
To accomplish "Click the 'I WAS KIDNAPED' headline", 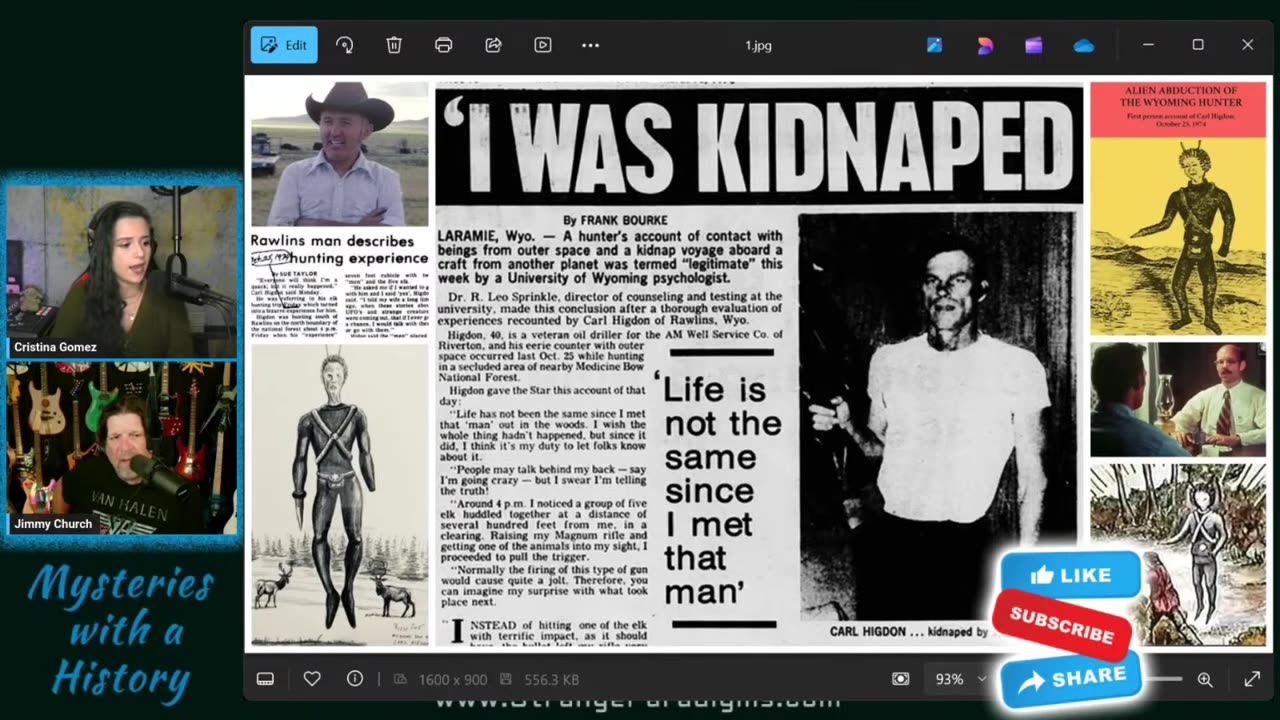I will [x=759, y=145].
